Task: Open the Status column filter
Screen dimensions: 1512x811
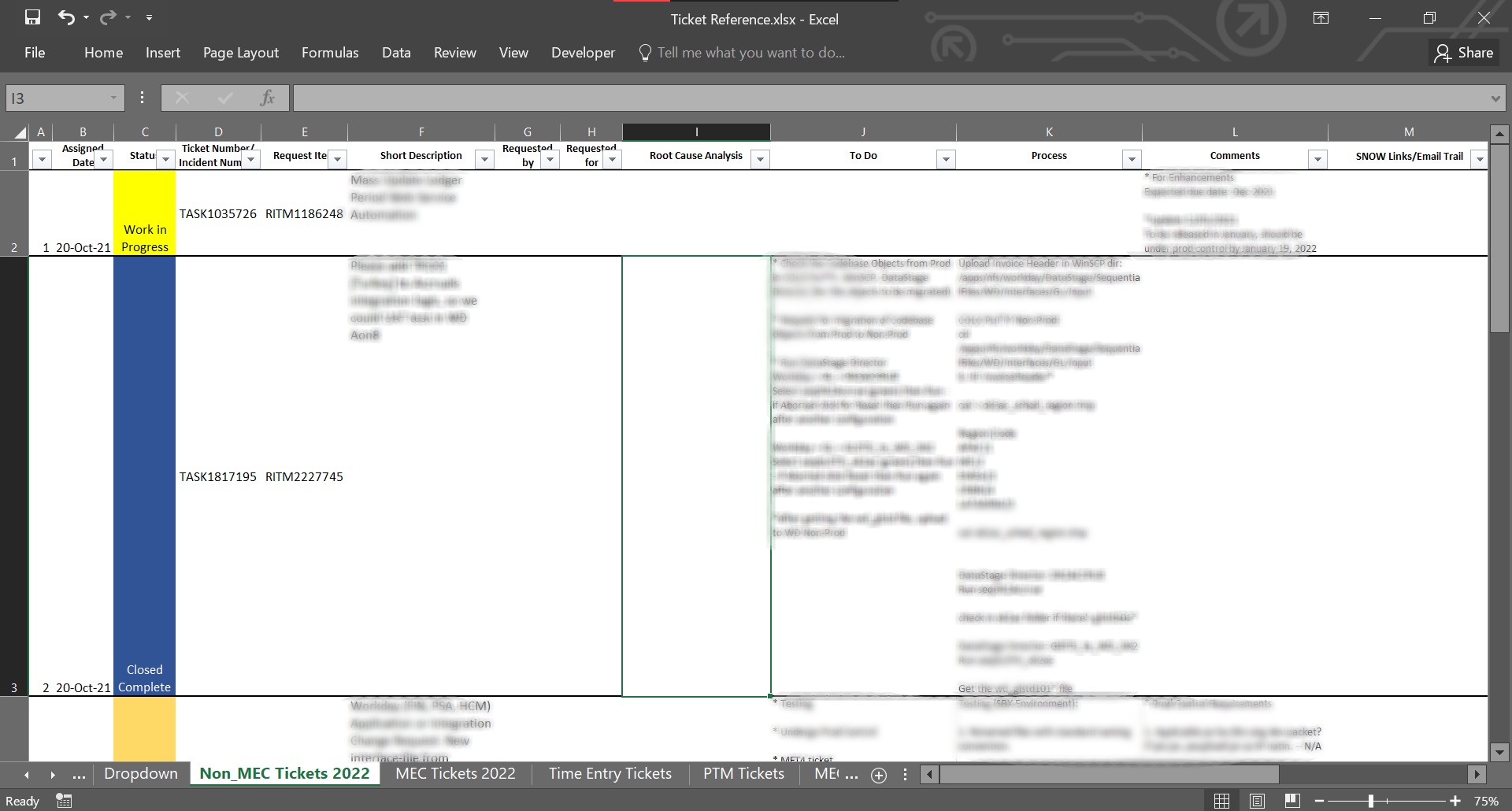Action: (165, 160)
